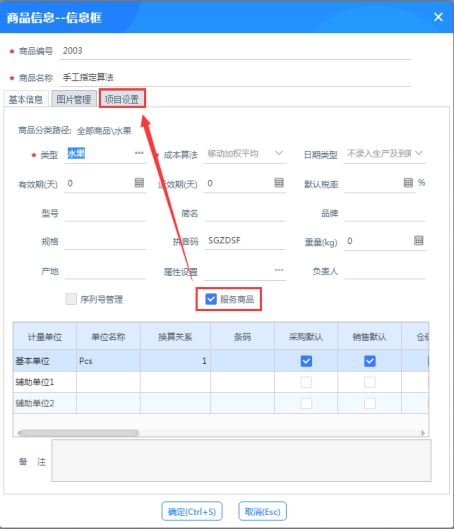Image resolution: width=454 pixels, height=530 pixels.
Task: Click ellipsis button in 属性设置 field
Action: [279, 270]
